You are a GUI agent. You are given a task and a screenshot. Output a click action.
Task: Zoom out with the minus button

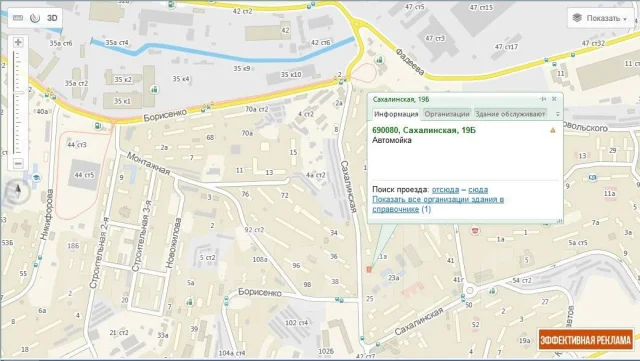18,163
